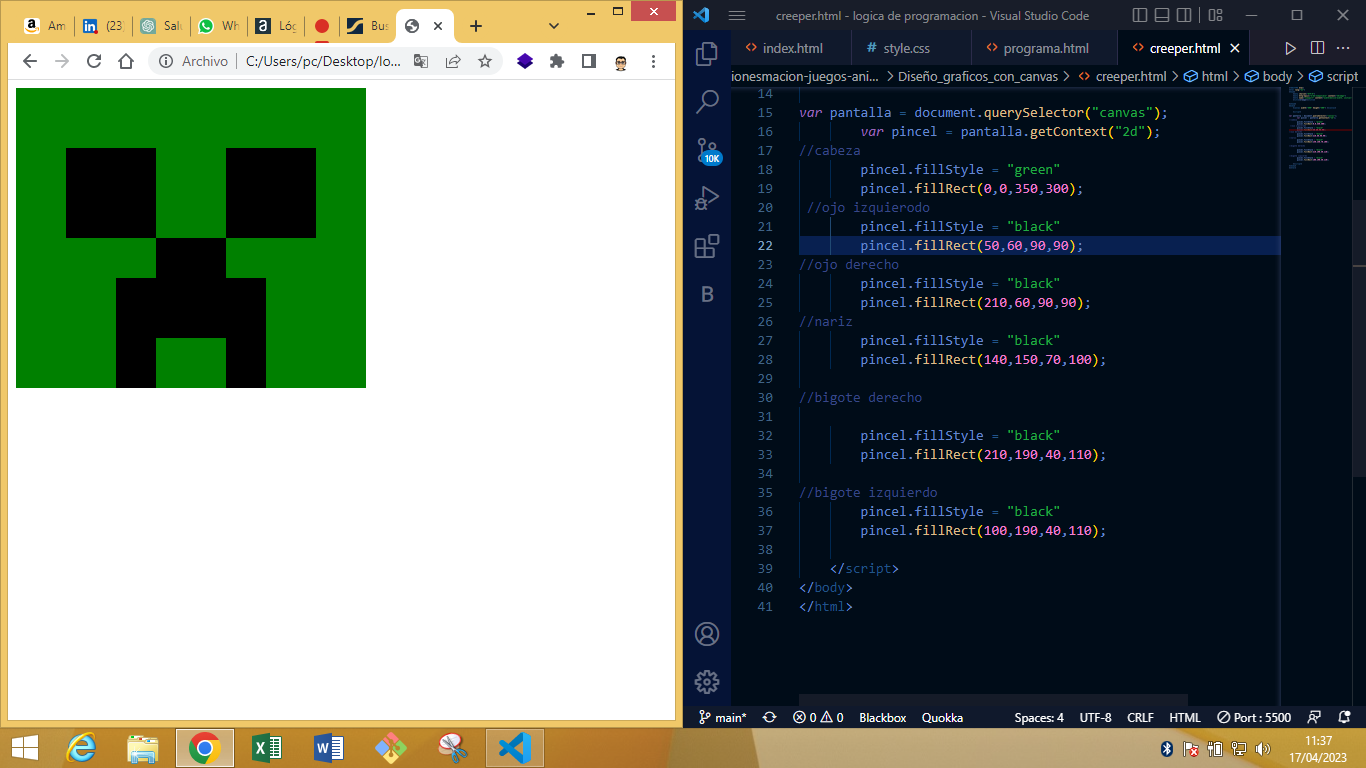Open Chrome Extensions puzzle menu

point(557,61)
